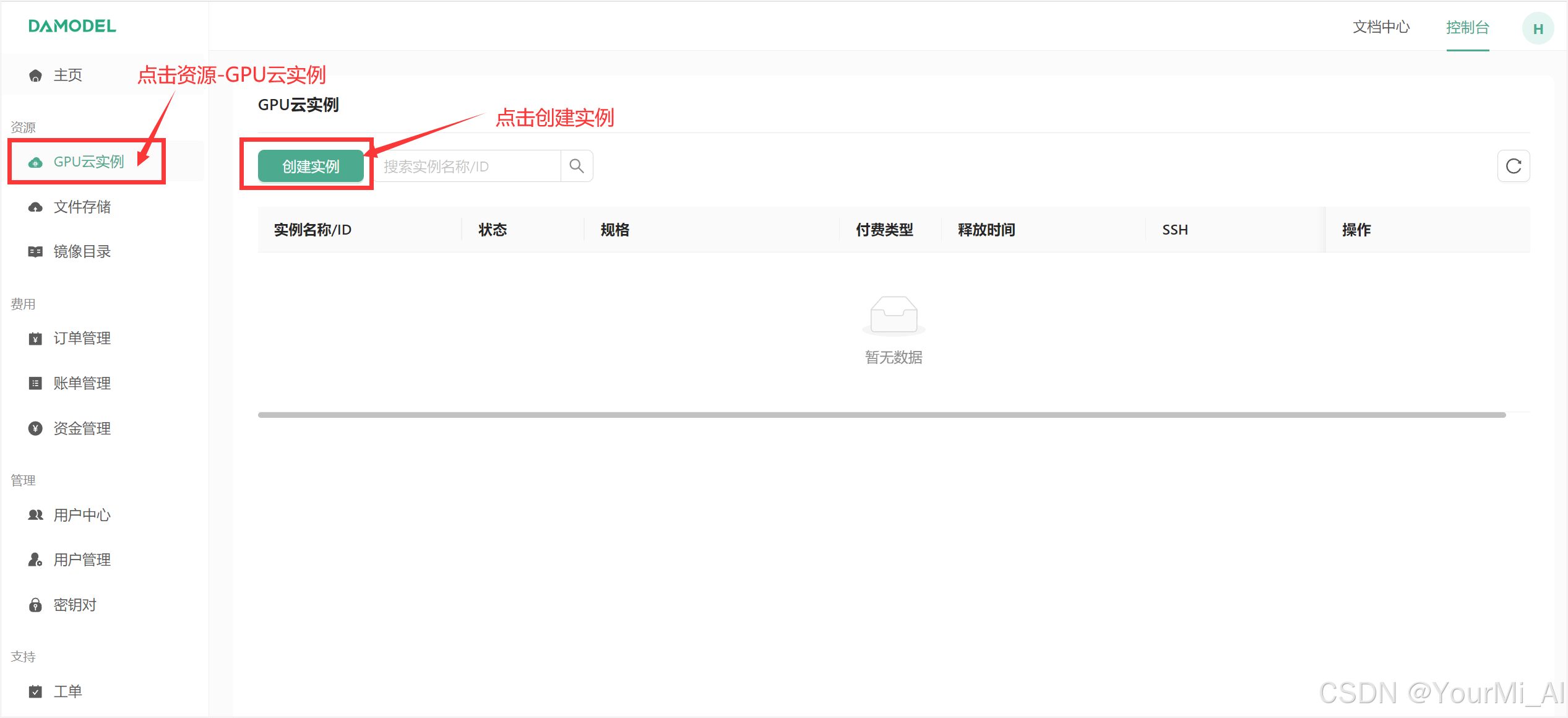1568x718 pixels.
Task: Click the table horizontal scrollbar
Action: 881,415
